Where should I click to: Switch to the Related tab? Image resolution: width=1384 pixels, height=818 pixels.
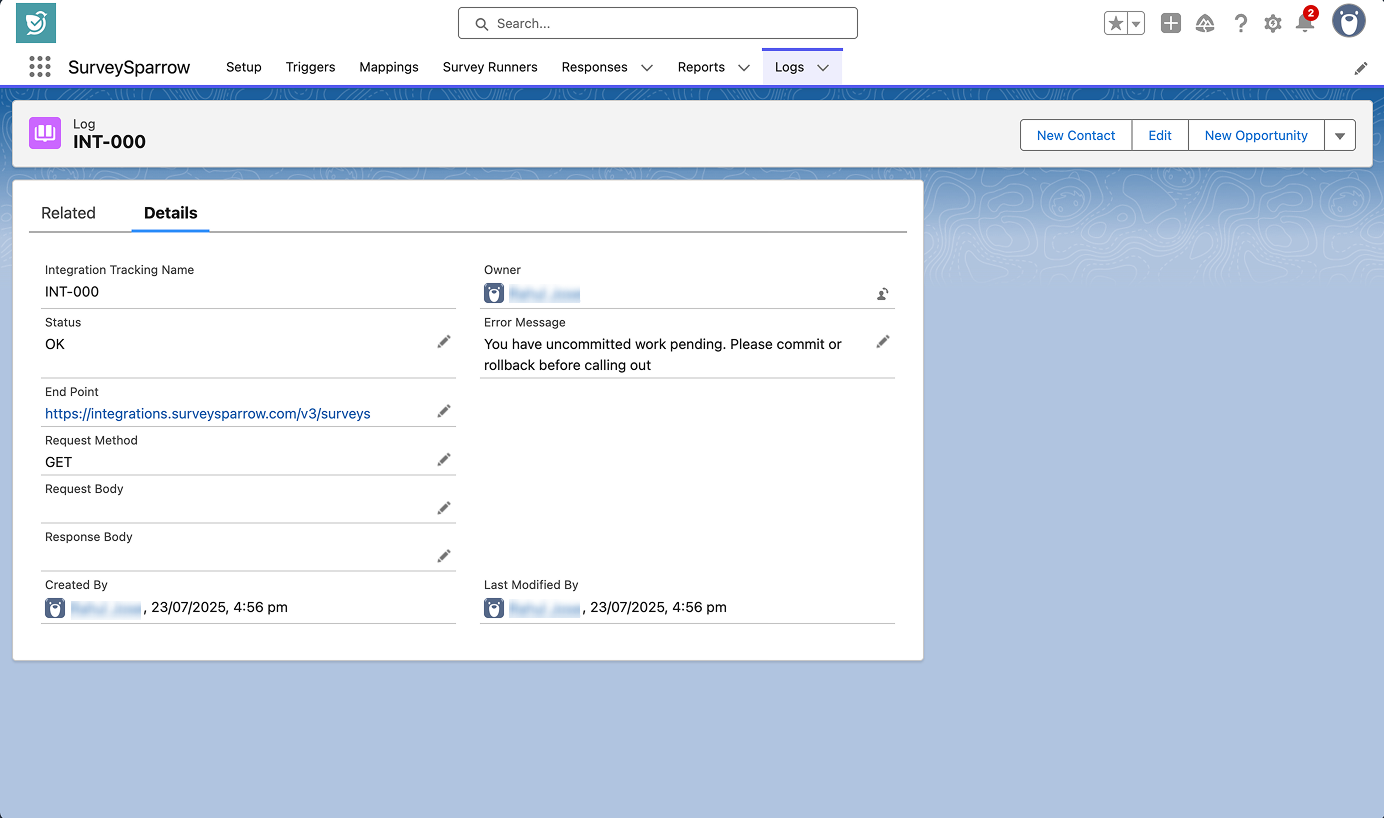click(68, 213)
